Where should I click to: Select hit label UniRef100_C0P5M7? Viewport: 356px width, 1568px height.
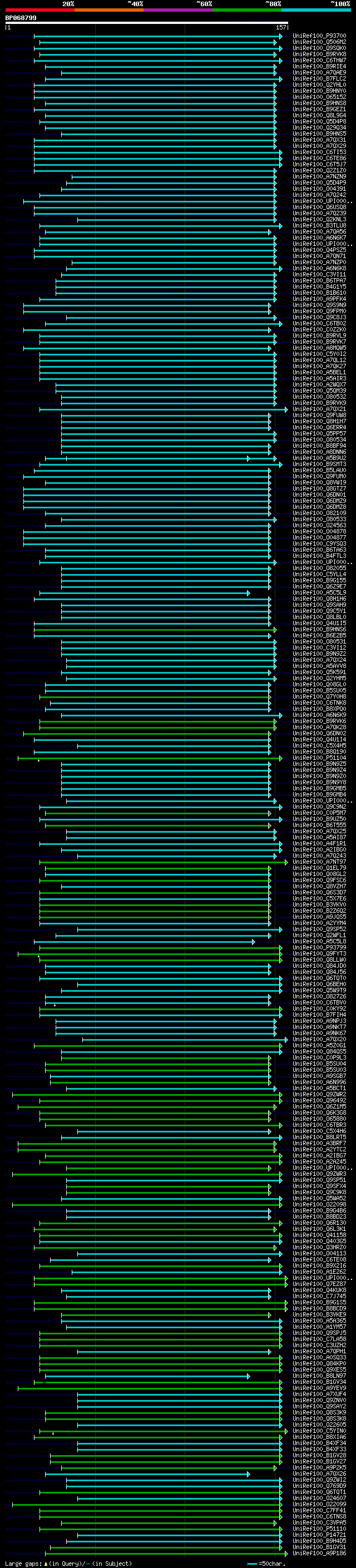click(319, 813)
